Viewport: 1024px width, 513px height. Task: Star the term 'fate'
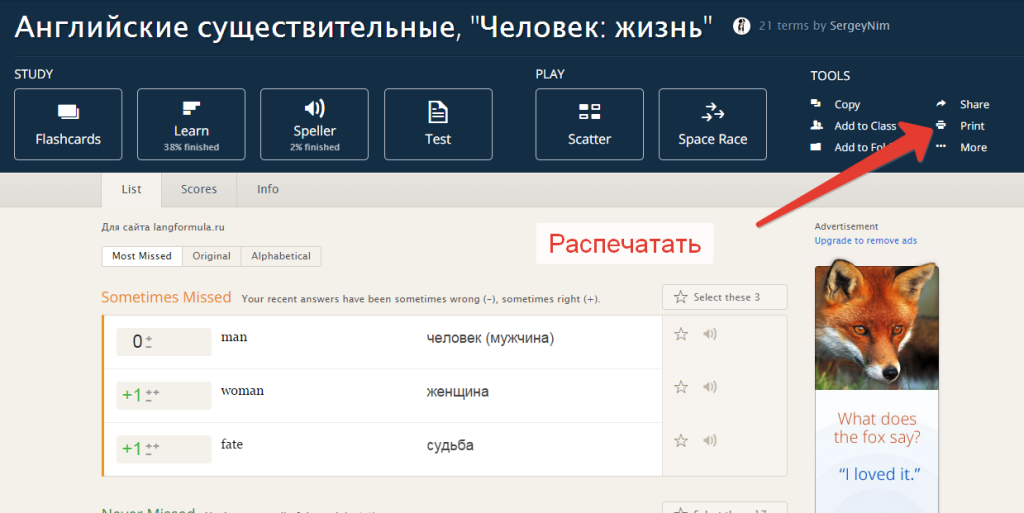coord(681,440)
